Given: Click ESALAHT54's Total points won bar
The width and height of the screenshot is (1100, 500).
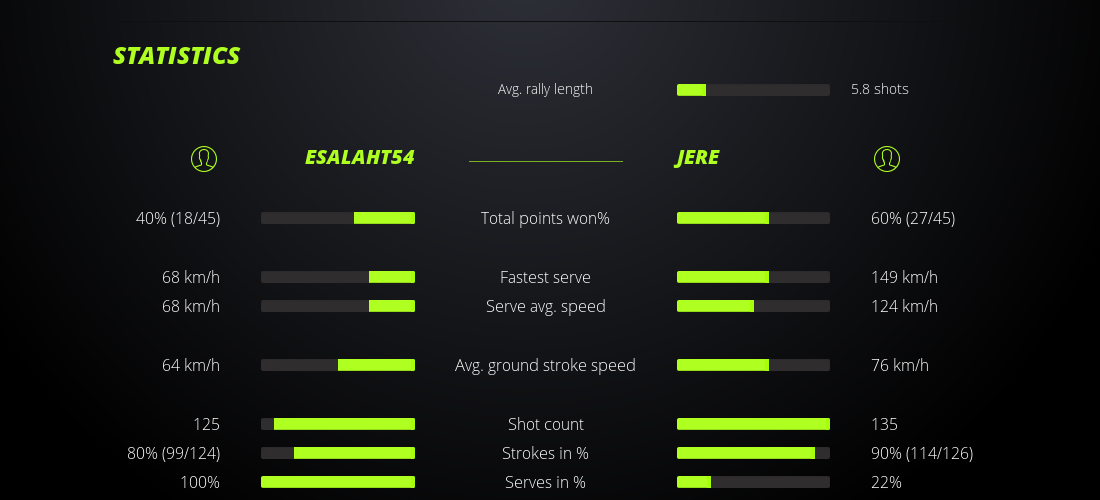Looking at the screenshot, I should coord(338,218).
